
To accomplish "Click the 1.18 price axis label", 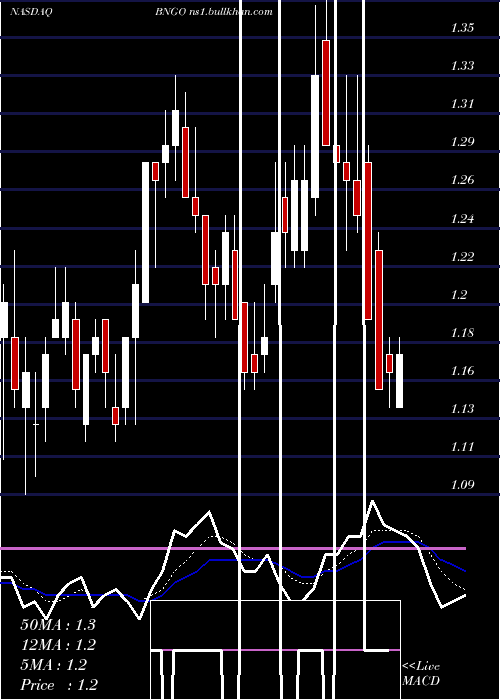I will click(x=462, y=333).
